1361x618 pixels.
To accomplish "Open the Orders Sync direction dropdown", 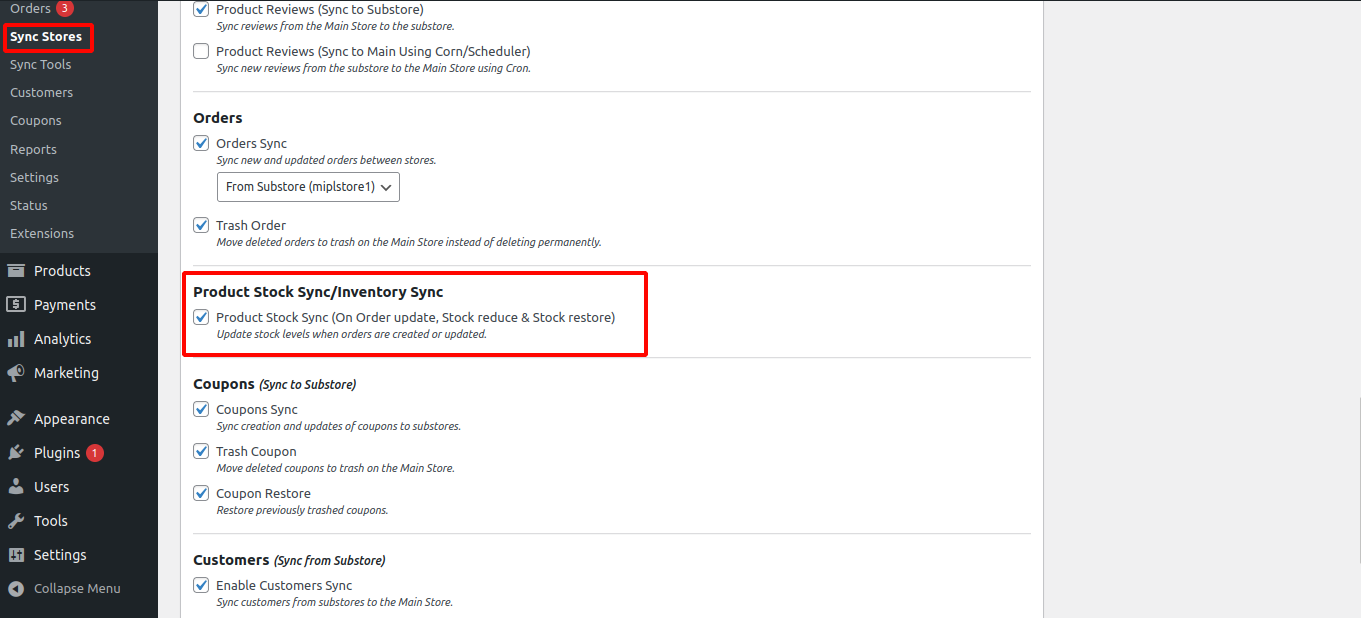I will pyautogui.click(x=308, y=187).
